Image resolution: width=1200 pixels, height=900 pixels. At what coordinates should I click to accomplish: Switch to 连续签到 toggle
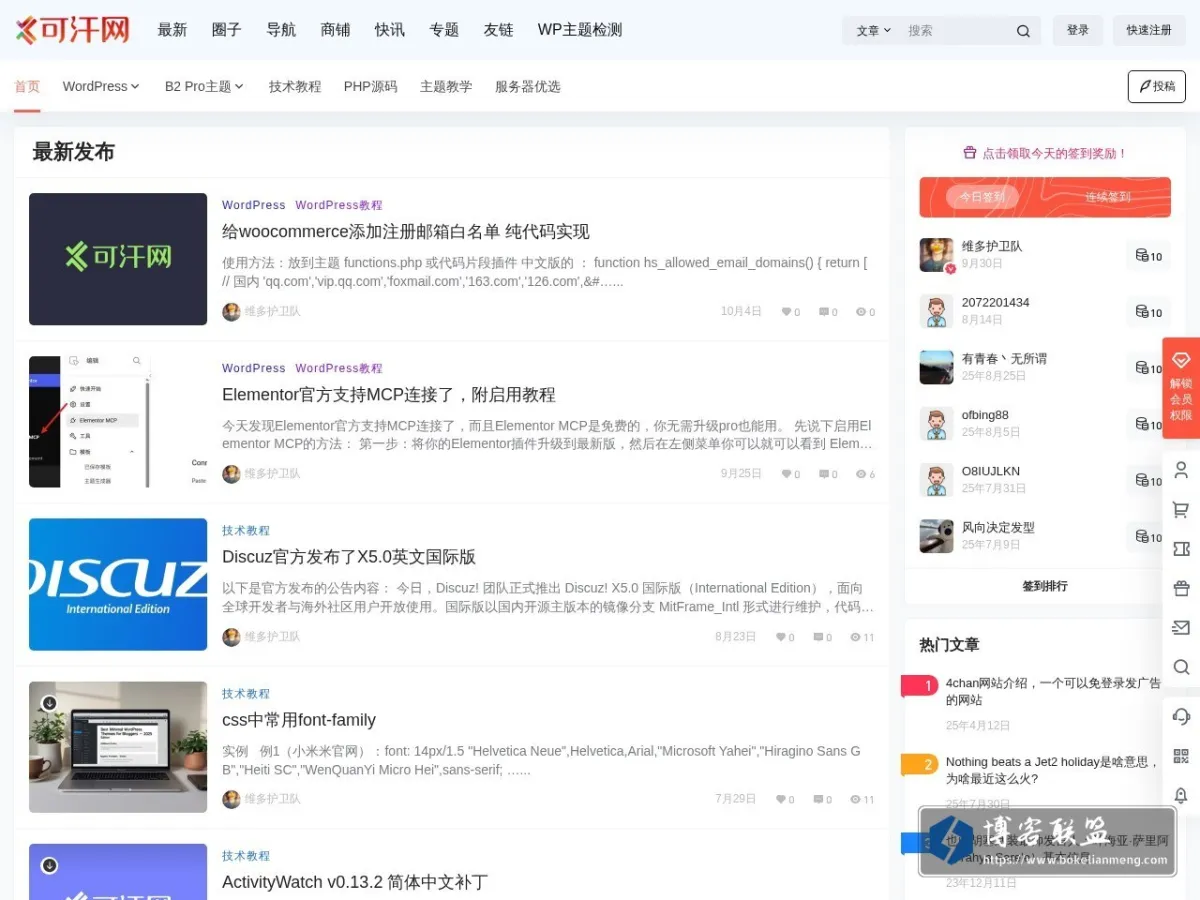(1108, 197)
